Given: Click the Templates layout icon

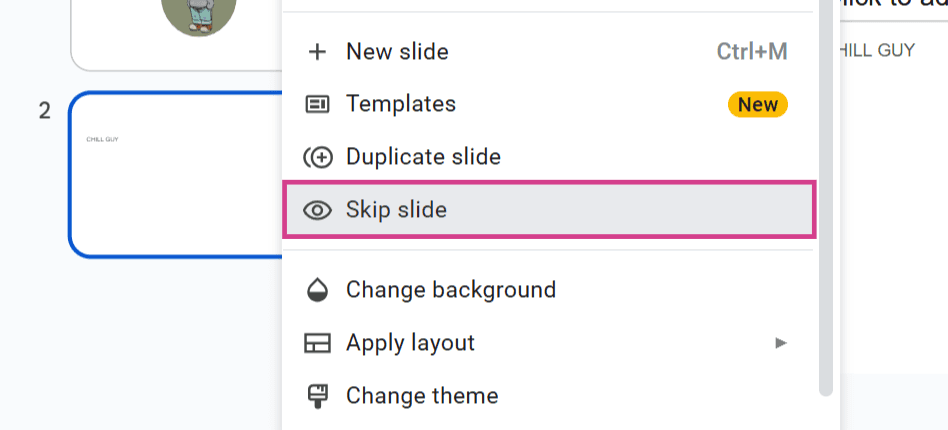Looking at the screenshot, I should 317,105.
